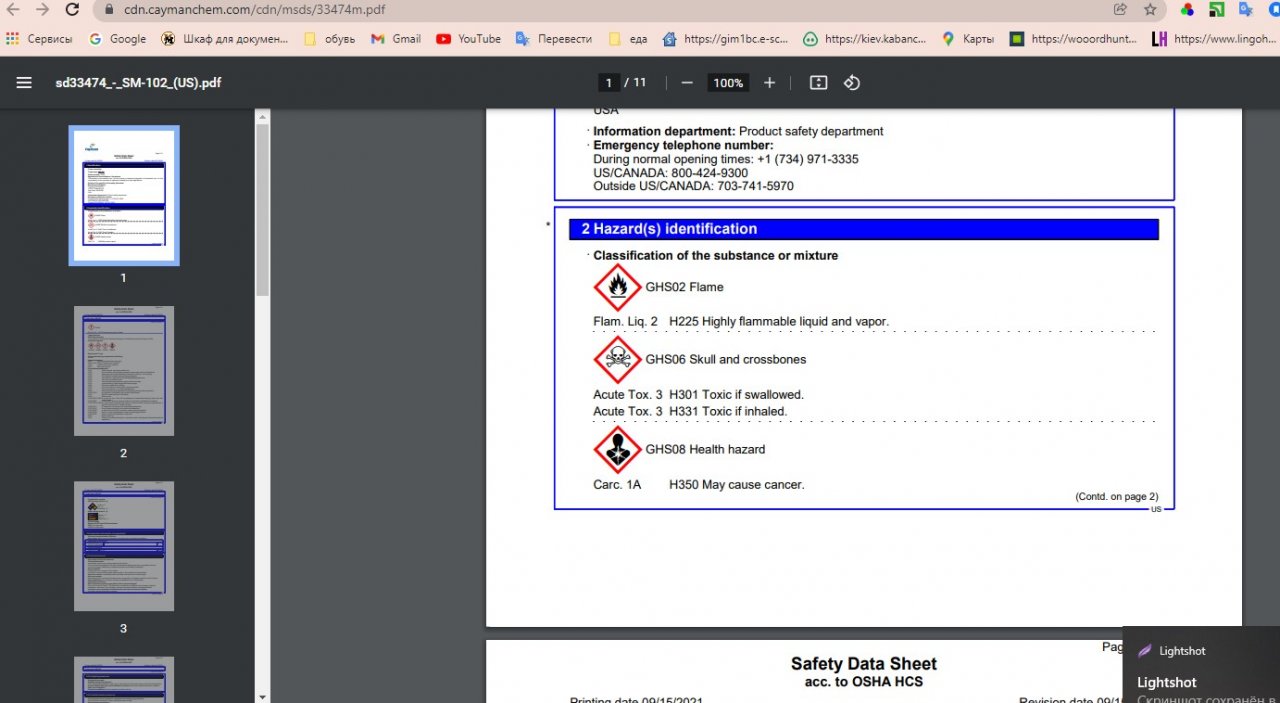Open the Gmail bookmark

pos(395,39)
